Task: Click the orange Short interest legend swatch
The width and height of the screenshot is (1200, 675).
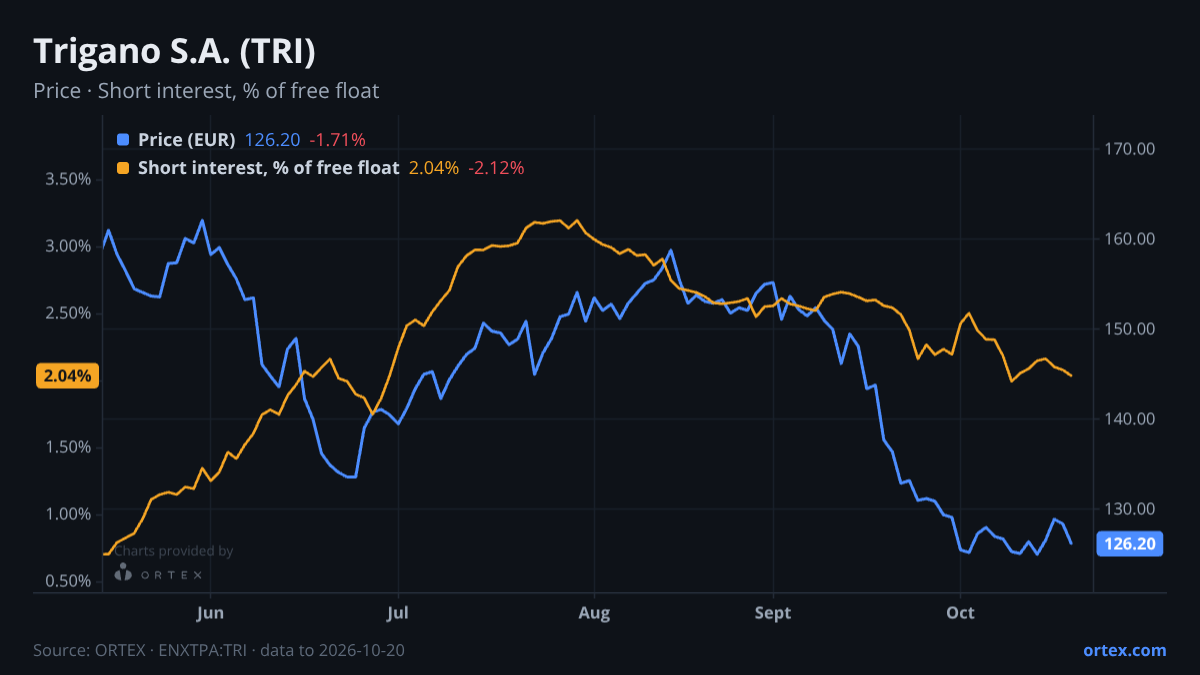Action: pos(123,168)
